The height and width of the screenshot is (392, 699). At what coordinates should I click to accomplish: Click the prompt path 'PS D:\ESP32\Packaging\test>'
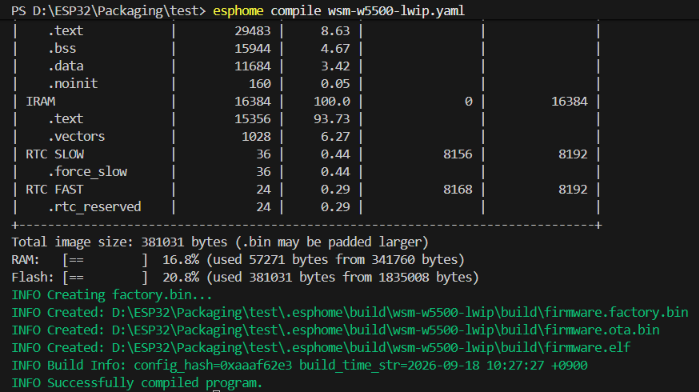pos(109,10)
